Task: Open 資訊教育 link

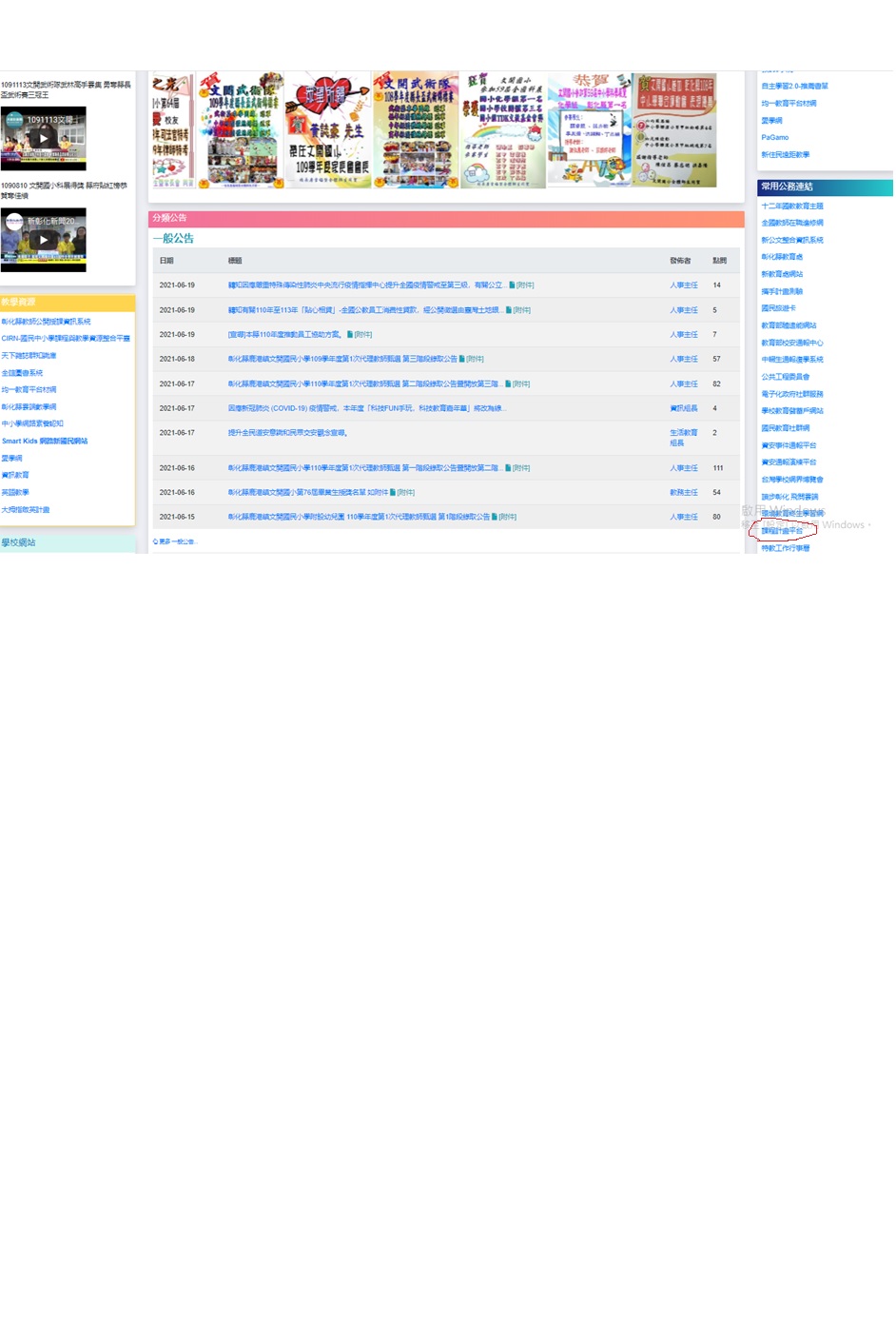Action: coord(15,476)
